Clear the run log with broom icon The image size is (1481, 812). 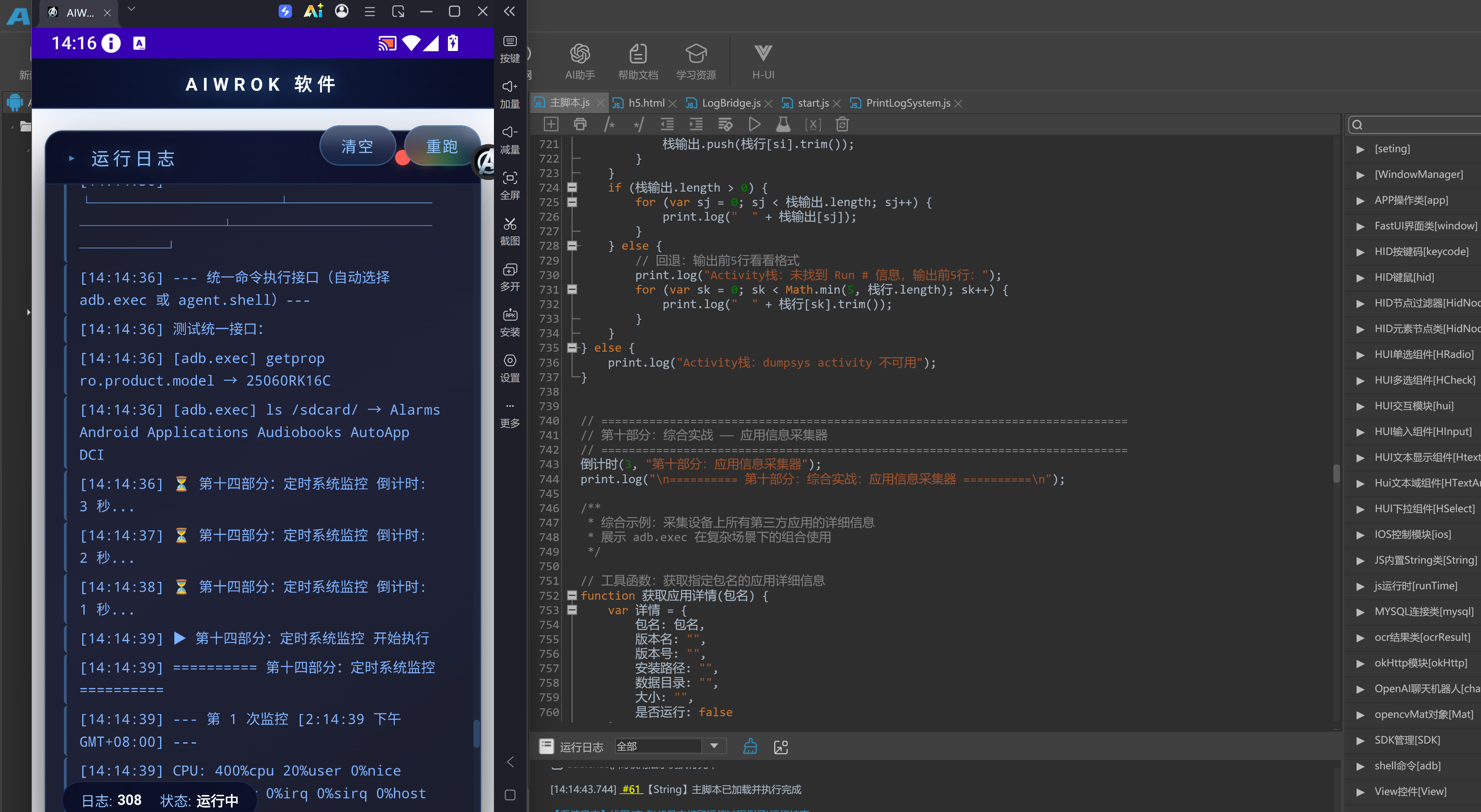click(750, 746)
